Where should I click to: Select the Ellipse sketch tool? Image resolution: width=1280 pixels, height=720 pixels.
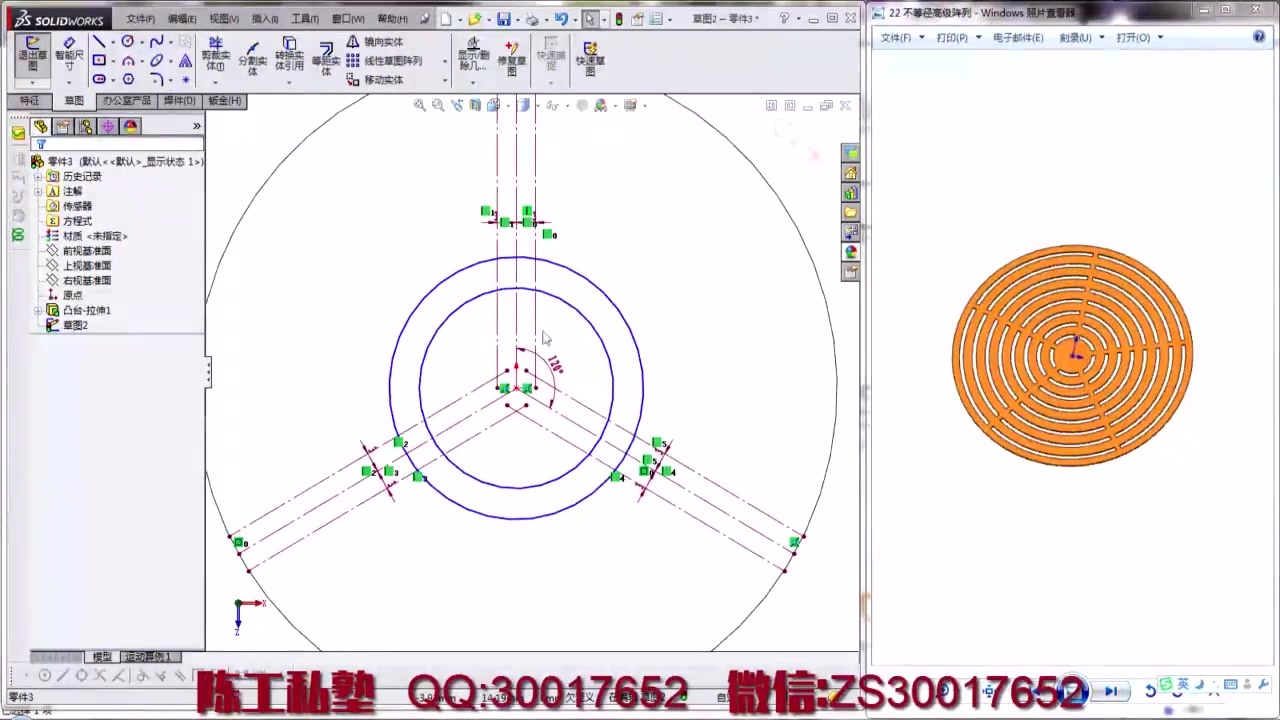pyautogui.click(x=157, y=61)
